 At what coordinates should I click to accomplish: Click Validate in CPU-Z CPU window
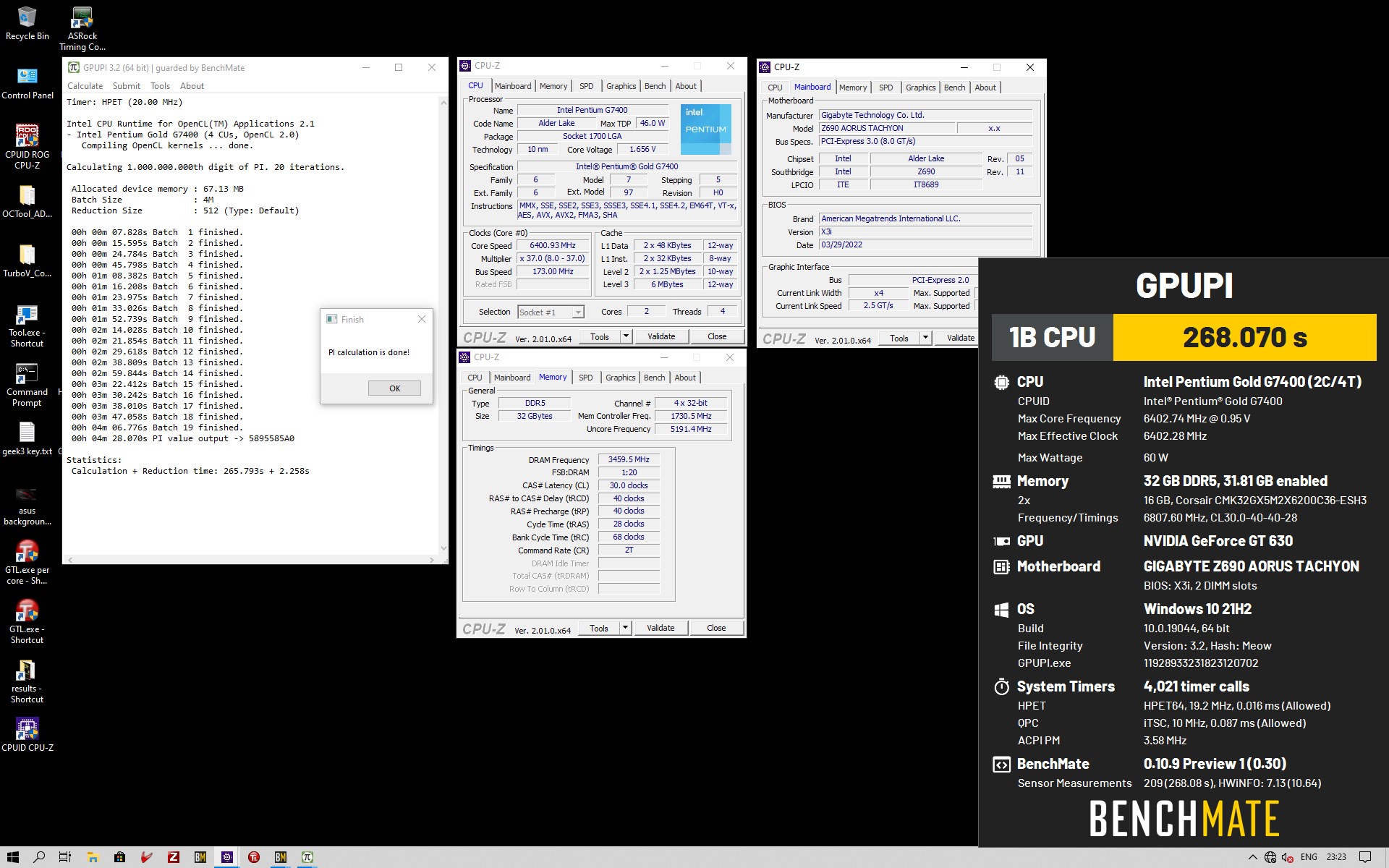coord(661,336)
